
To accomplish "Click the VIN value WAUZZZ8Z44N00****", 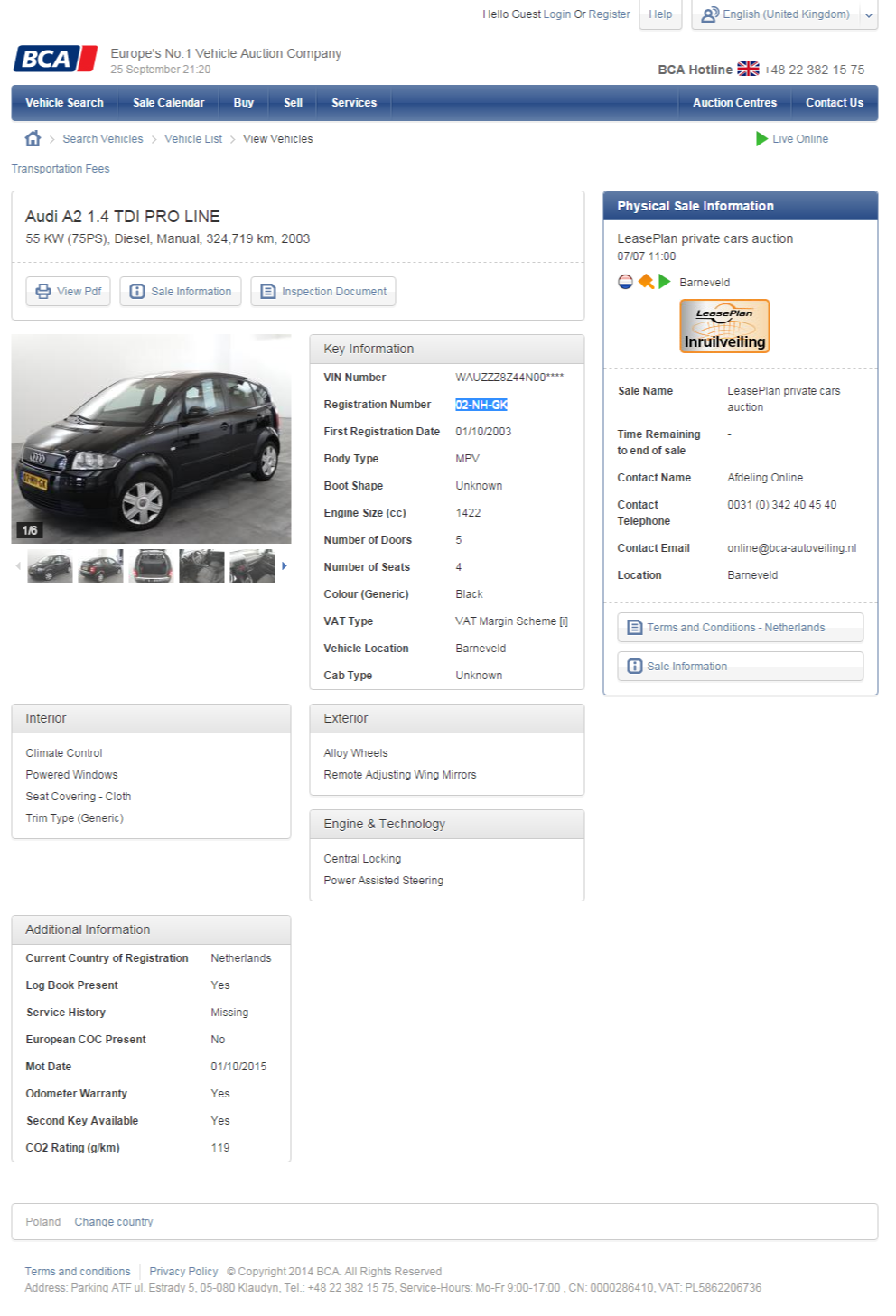I will 509,378.
